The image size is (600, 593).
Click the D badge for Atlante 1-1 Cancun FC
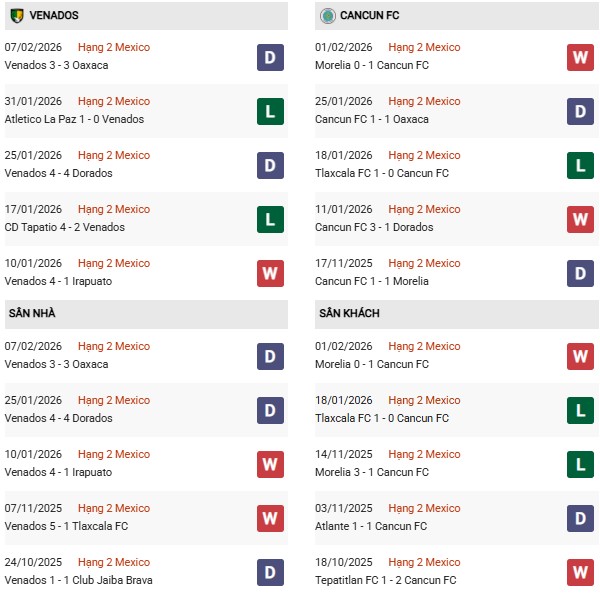(x=580, y=518)
